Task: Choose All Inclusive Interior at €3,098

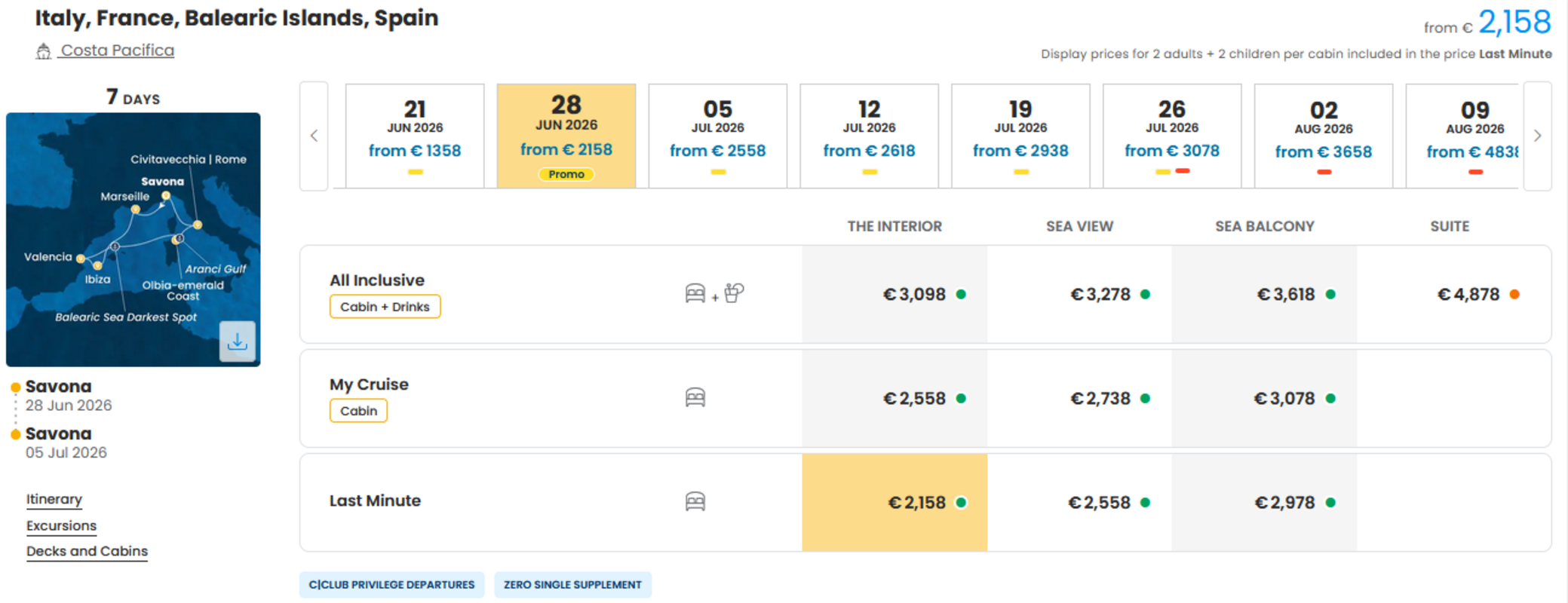Action: click(894, 294)
